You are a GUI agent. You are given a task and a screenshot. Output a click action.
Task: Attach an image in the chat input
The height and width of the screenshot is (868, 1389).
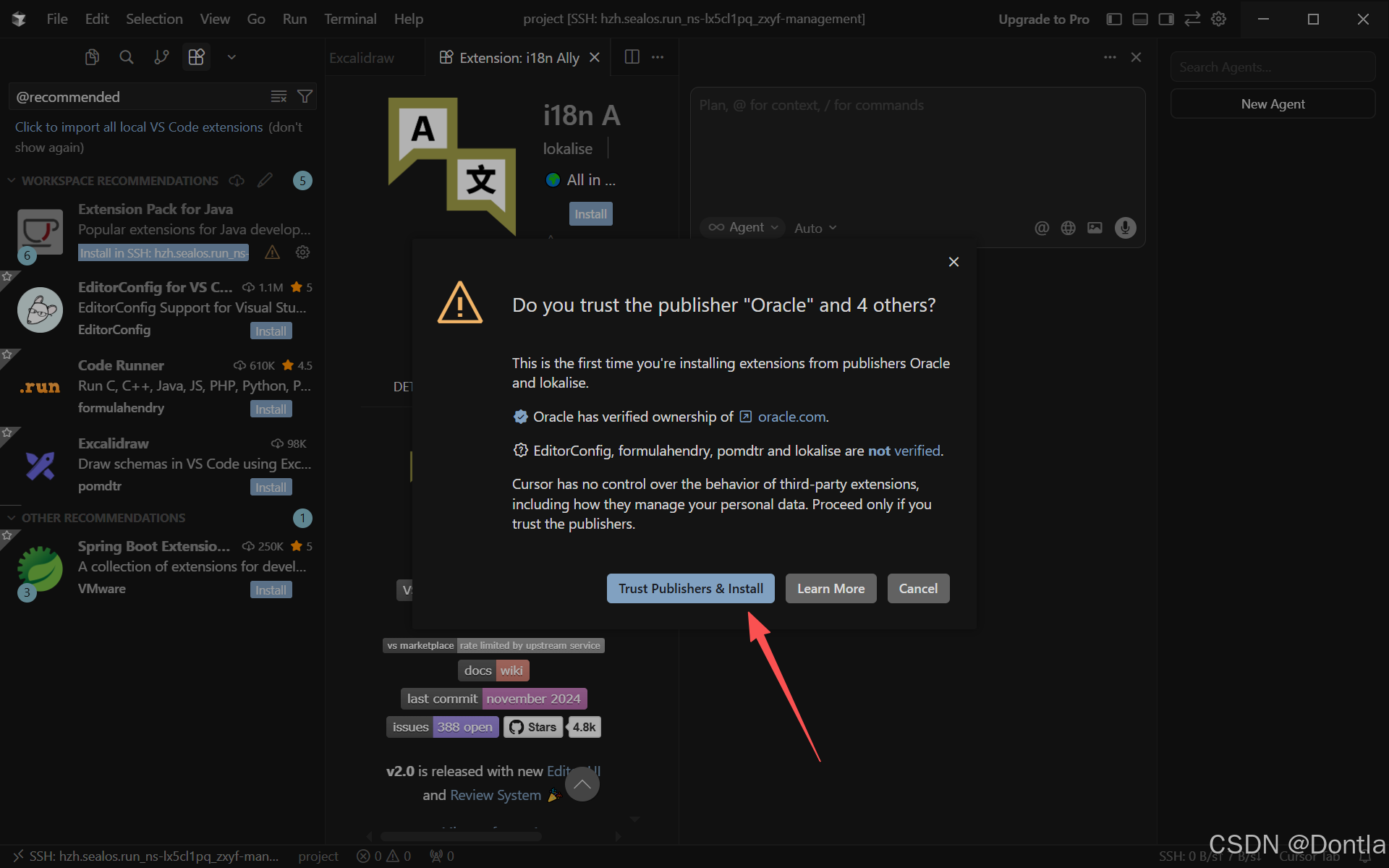(x=1095, y=228)
